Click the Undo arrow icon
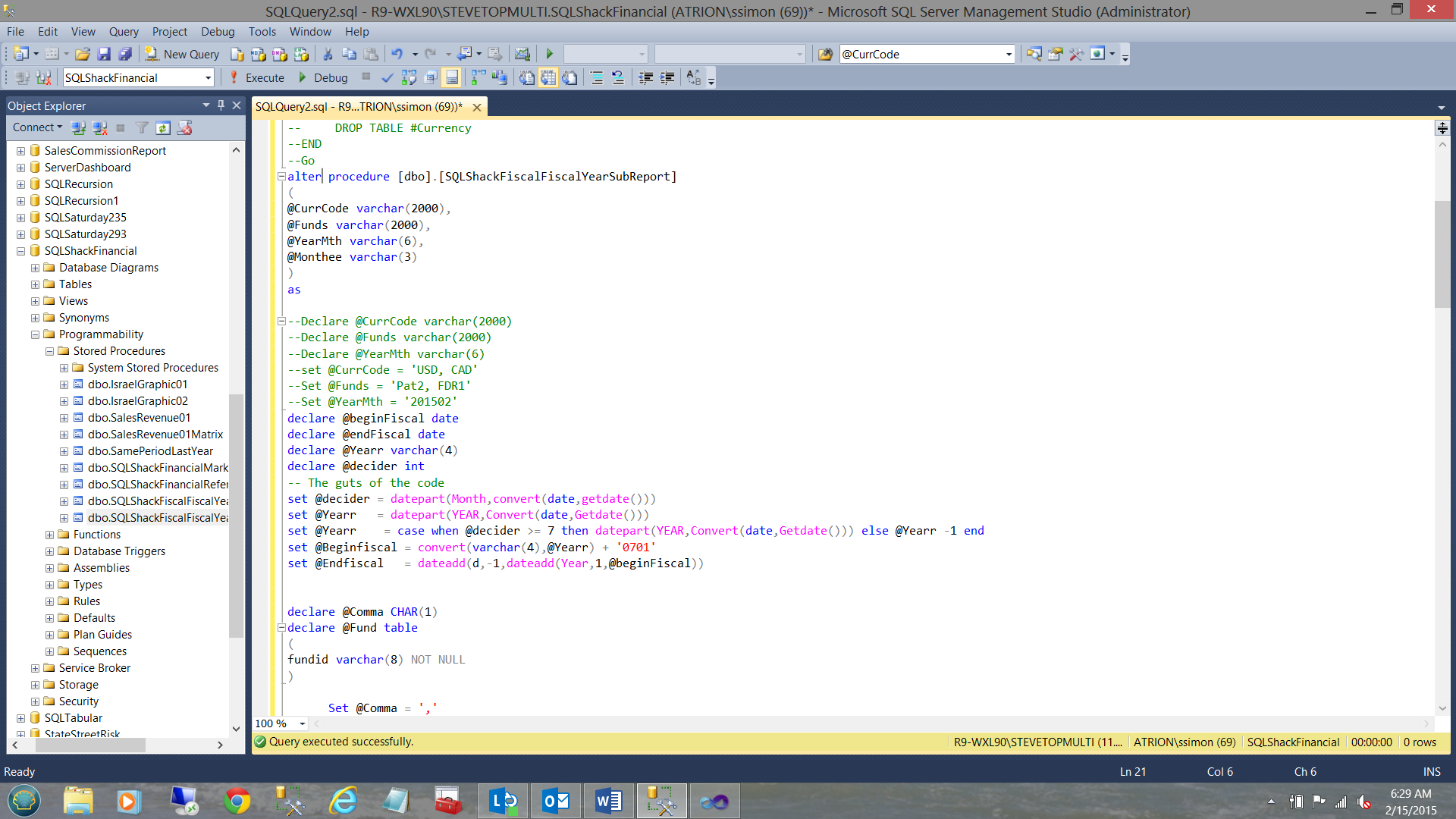Image resolution: width=1456 pixels, height=819 pixels. (x=397, y=54)
